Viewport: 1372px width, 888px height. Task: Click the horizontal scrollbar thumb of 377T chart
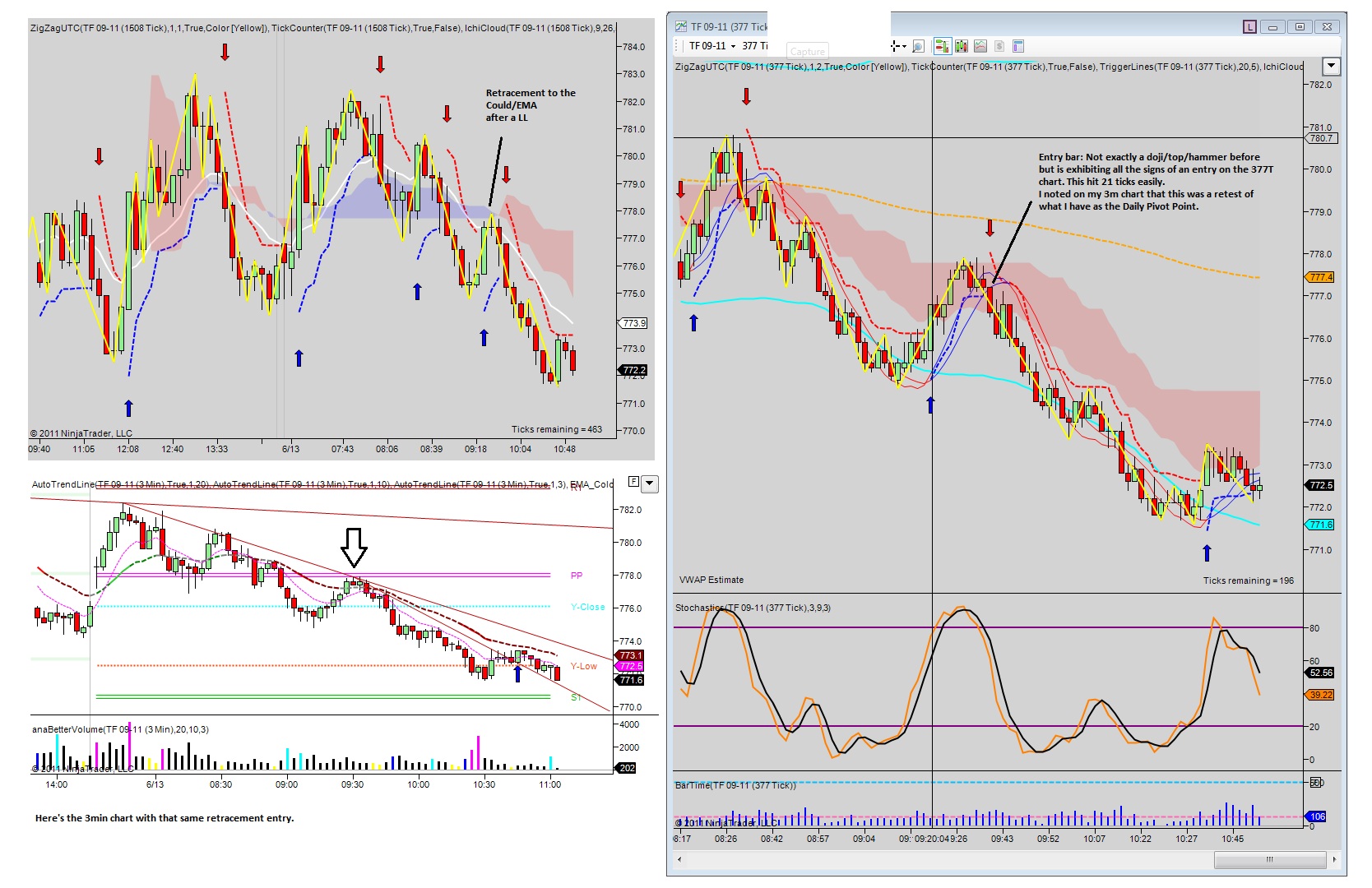[x=1269, y=859]
